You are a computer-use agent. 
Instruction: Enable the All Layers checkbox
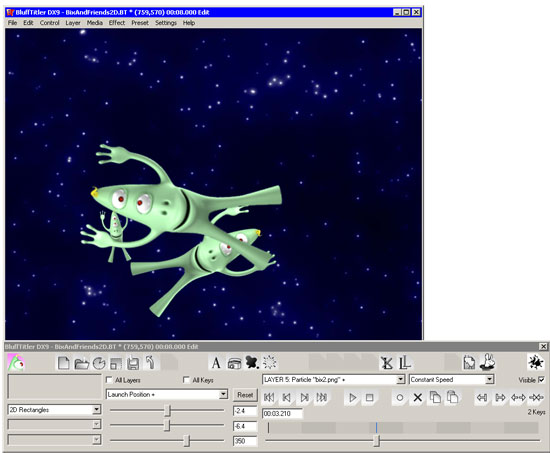click(x=109, y=380)
